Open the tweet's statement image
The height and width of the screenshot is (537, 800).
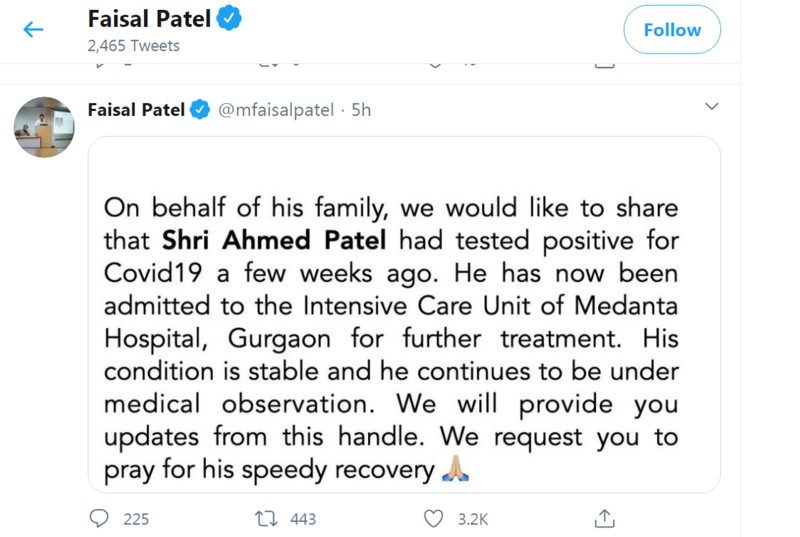pos(404,314)
